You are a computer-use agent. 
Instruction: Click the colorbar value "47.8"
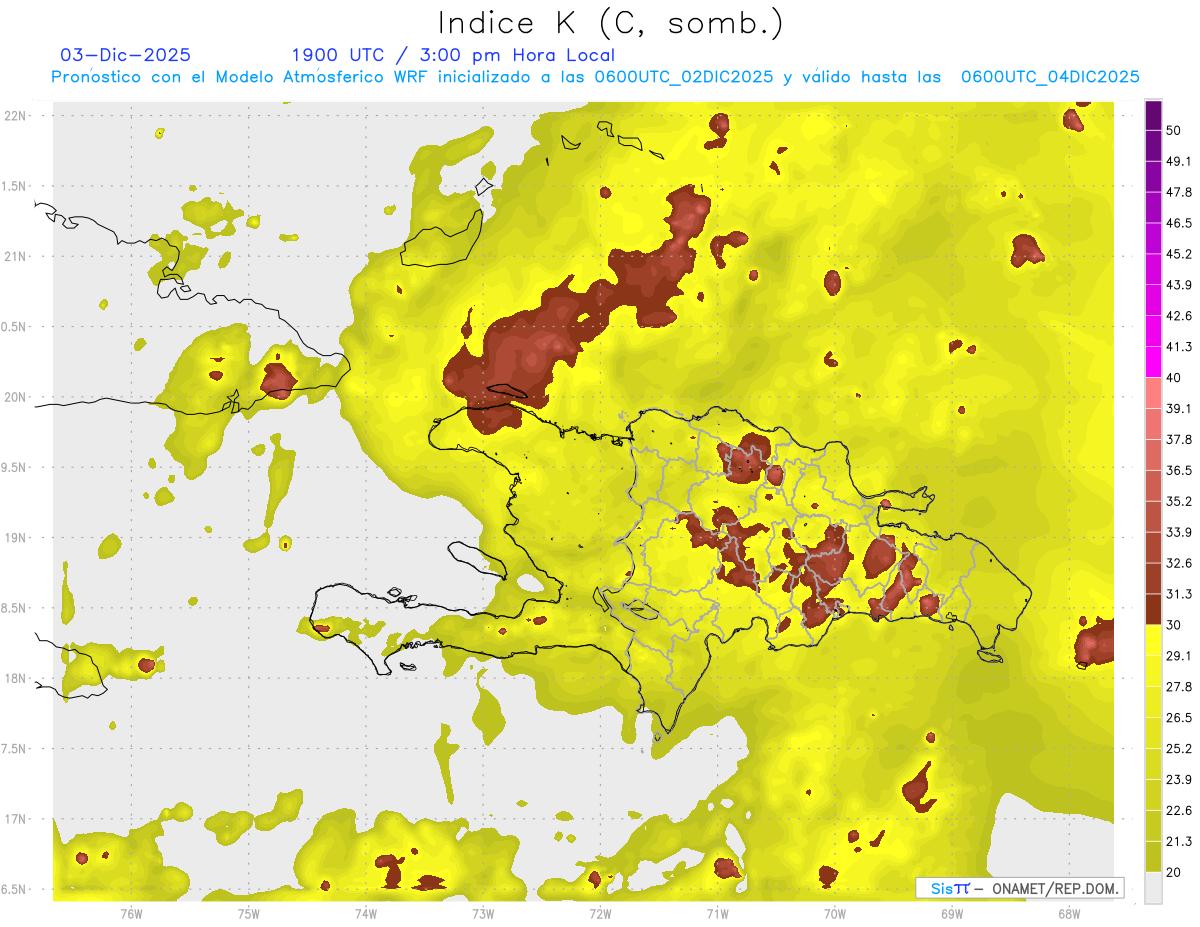(1179, 192)
